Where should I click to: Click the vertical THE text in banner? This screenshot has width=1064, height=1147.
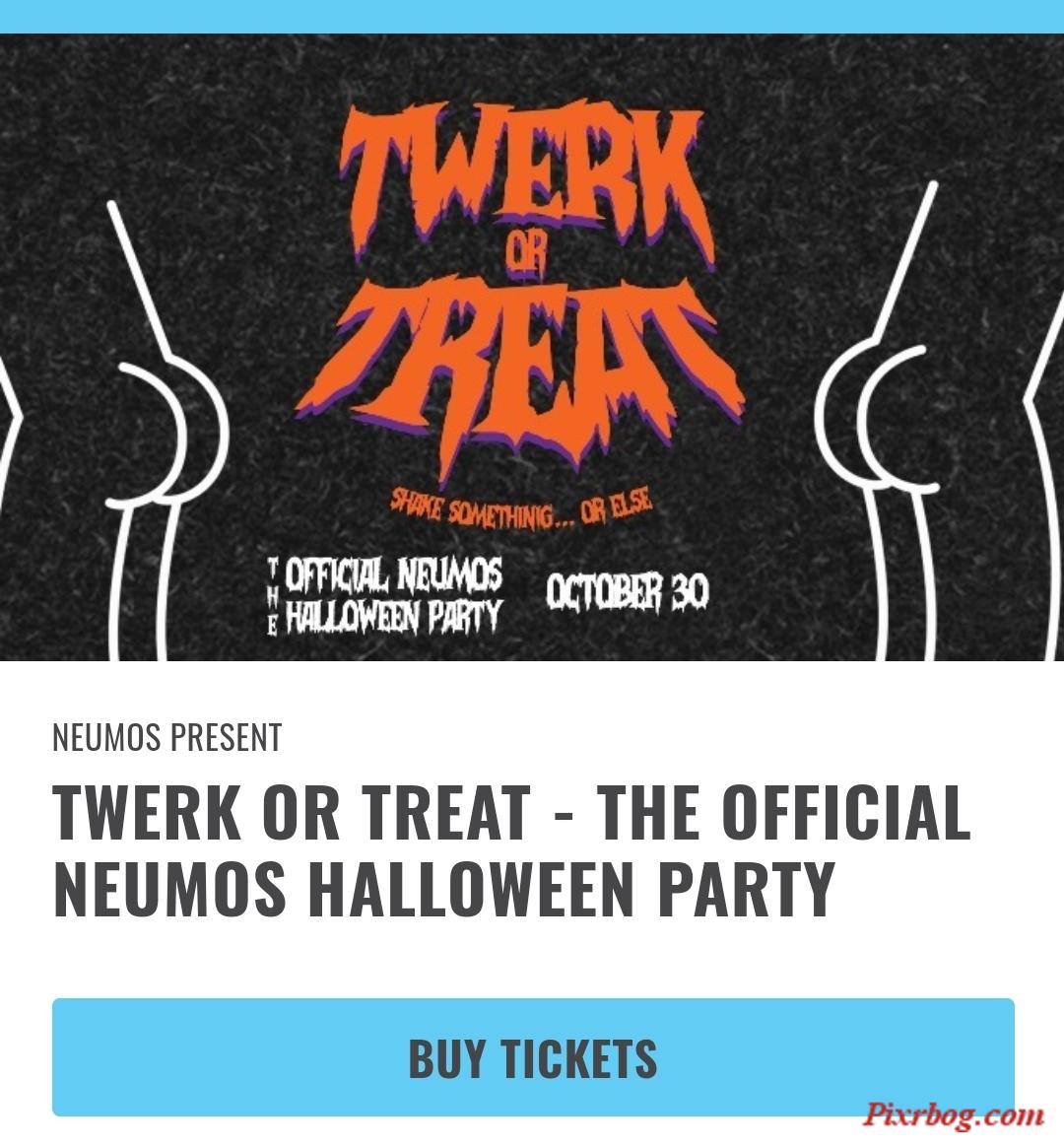[x=273, y=596]
